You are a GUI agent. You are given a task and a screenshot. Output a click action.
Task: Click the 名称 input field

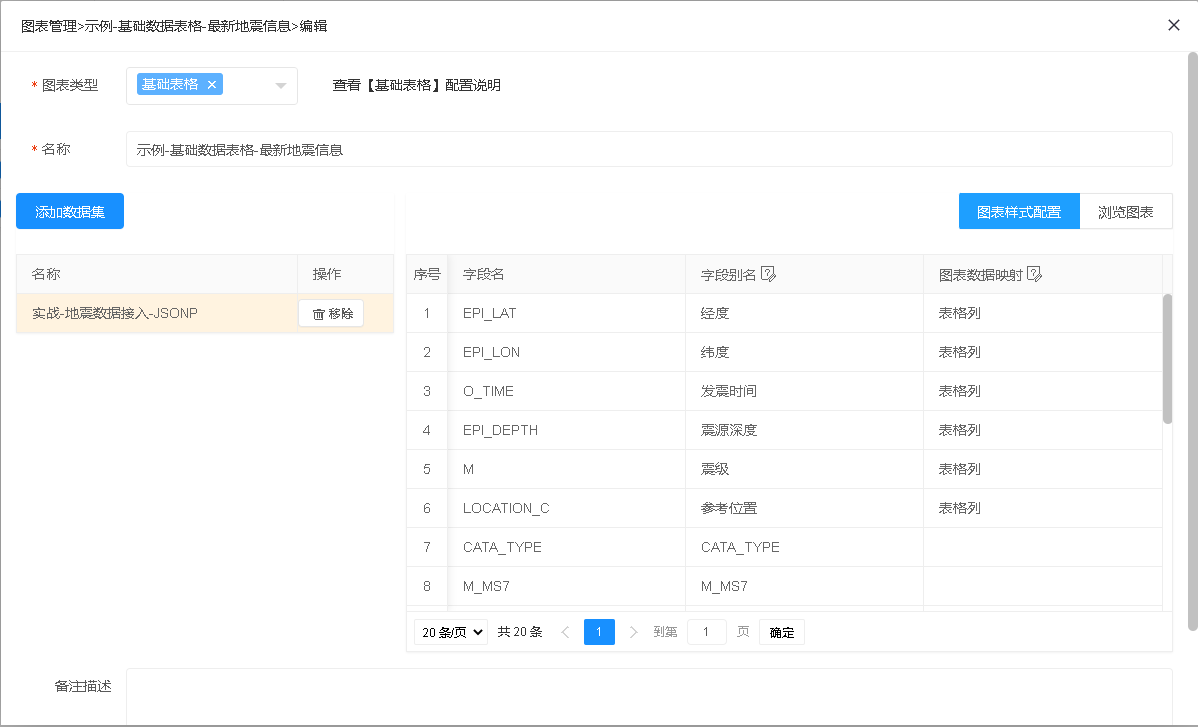point(648,149)
